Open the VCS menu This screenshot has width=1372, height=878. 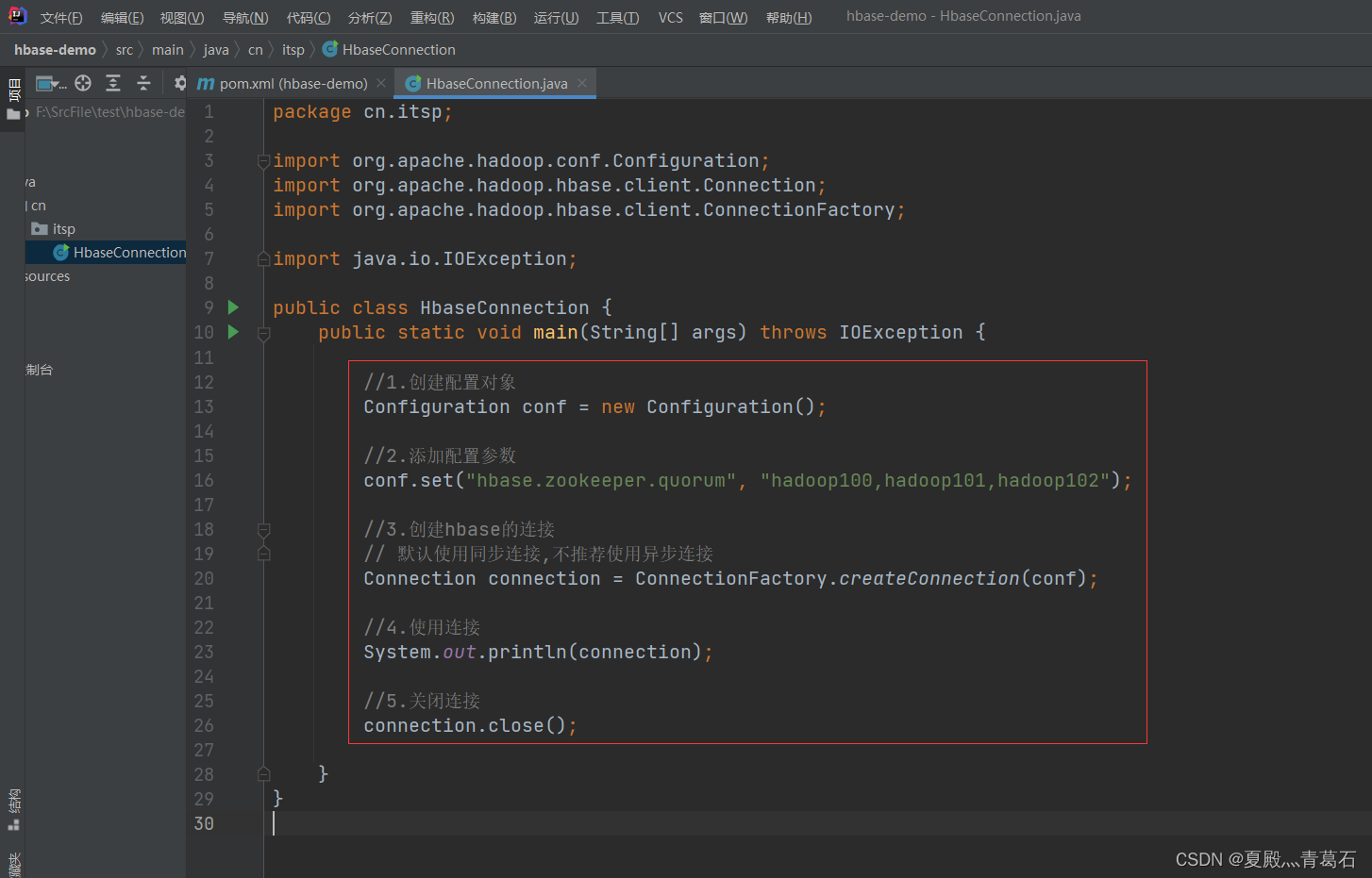671,18
